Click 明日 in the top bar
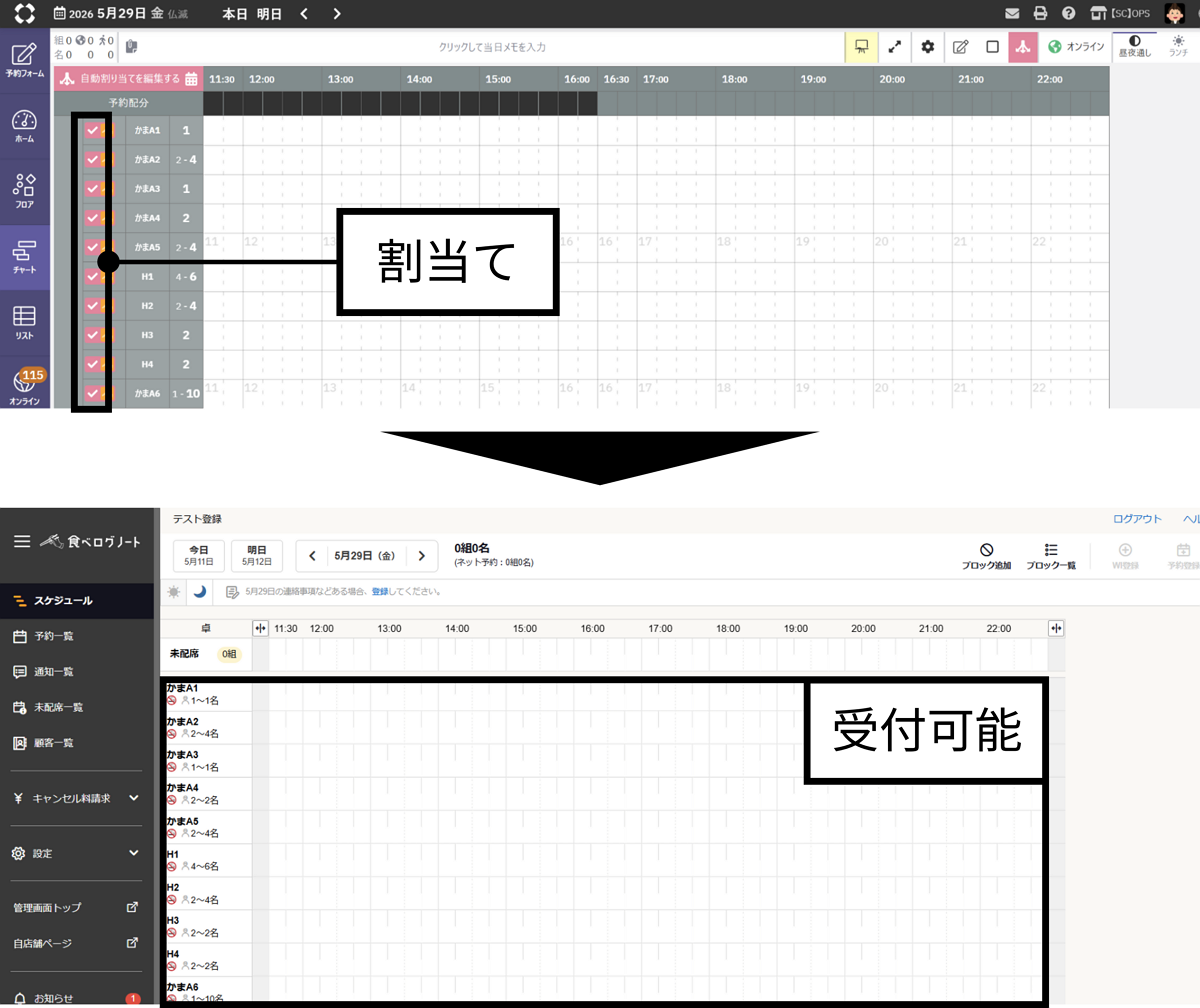 point(269,14)
